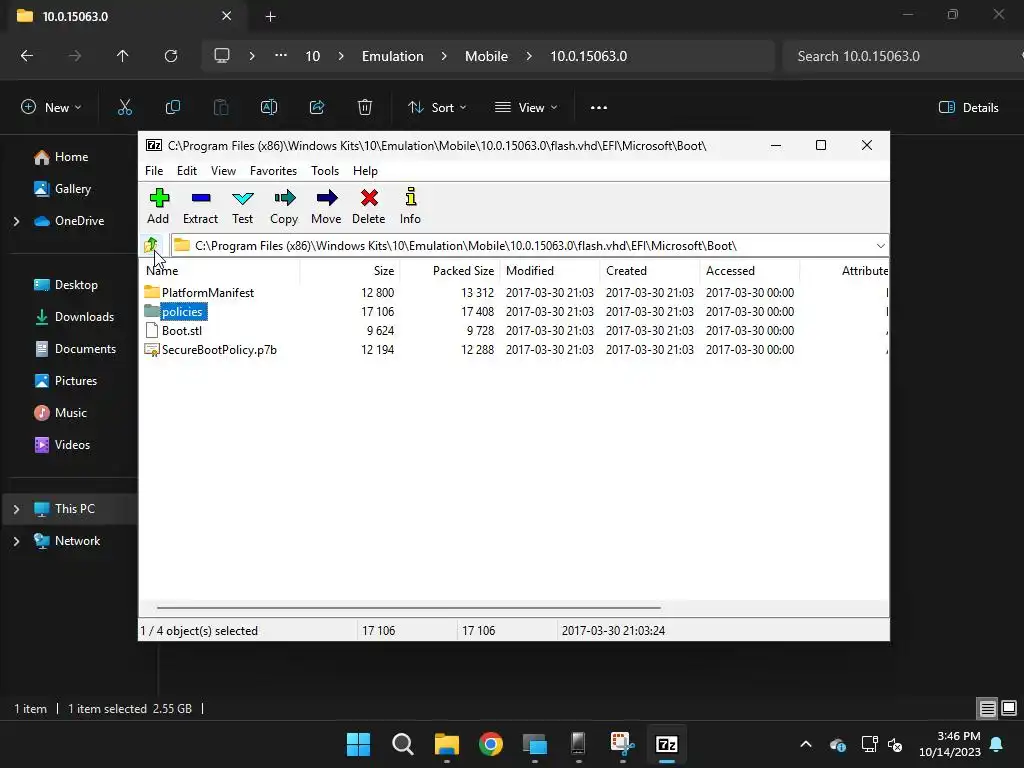Click the Share icon in Explorer
The image size is (1024, 768).
tap(317, 107)
